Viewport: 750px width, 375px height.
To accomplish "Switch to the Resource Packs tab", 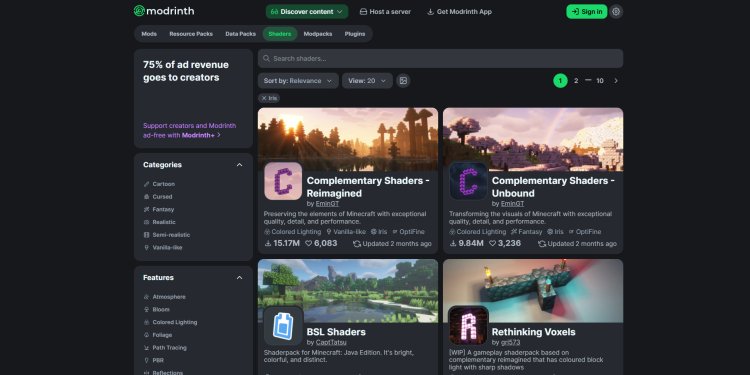I will pos(191,34).
